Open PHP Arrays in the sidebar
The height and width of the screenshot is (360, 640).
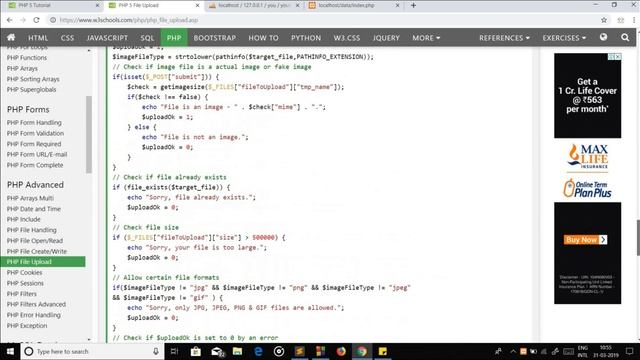point(22,68)
